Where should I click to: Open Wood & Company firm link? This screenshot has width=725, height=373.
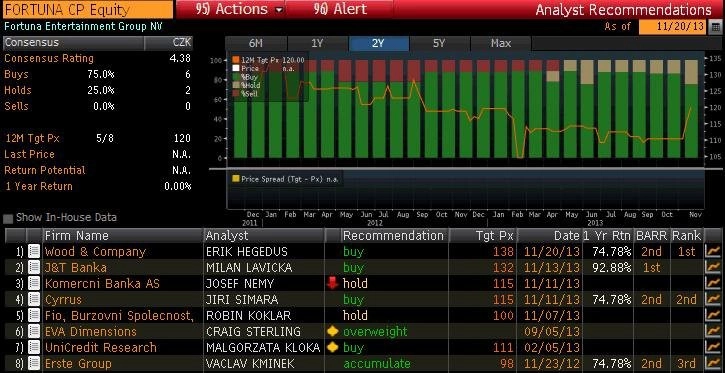pyautogui.click(x=95, y=252)
